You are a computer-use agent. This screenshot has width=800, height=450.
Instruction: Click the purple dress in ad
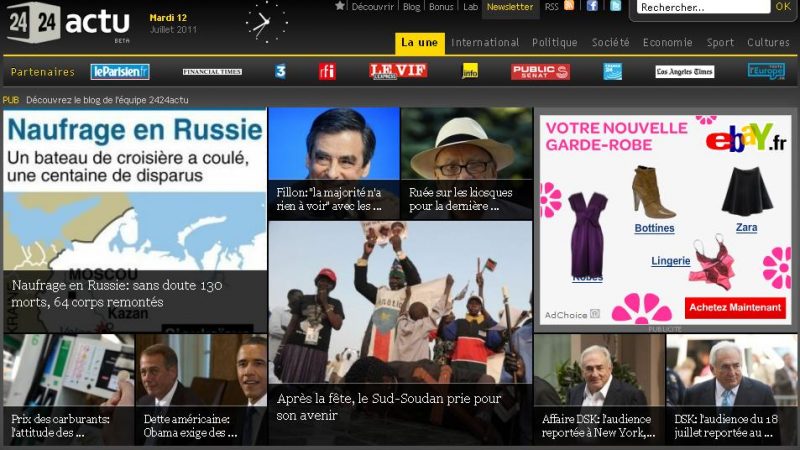coord(587,234)
